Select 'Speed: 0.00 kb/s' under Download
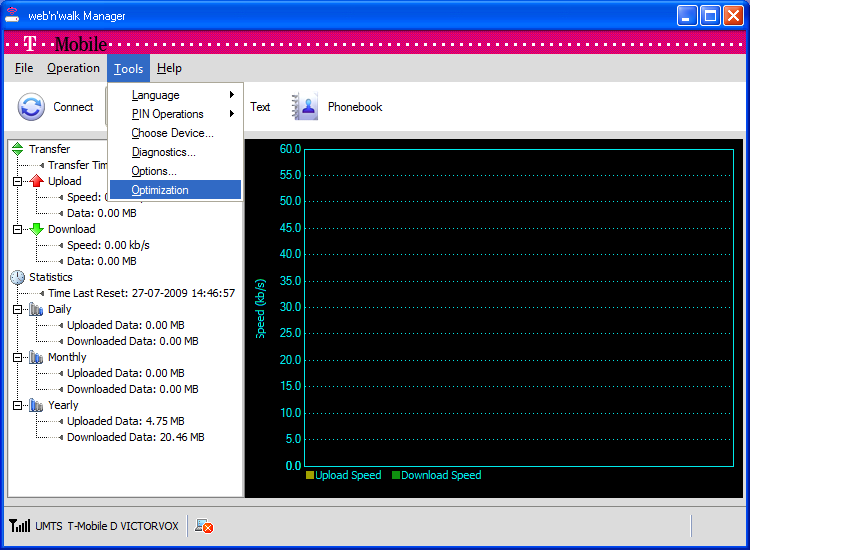864x550 pixels. point(108,245)
